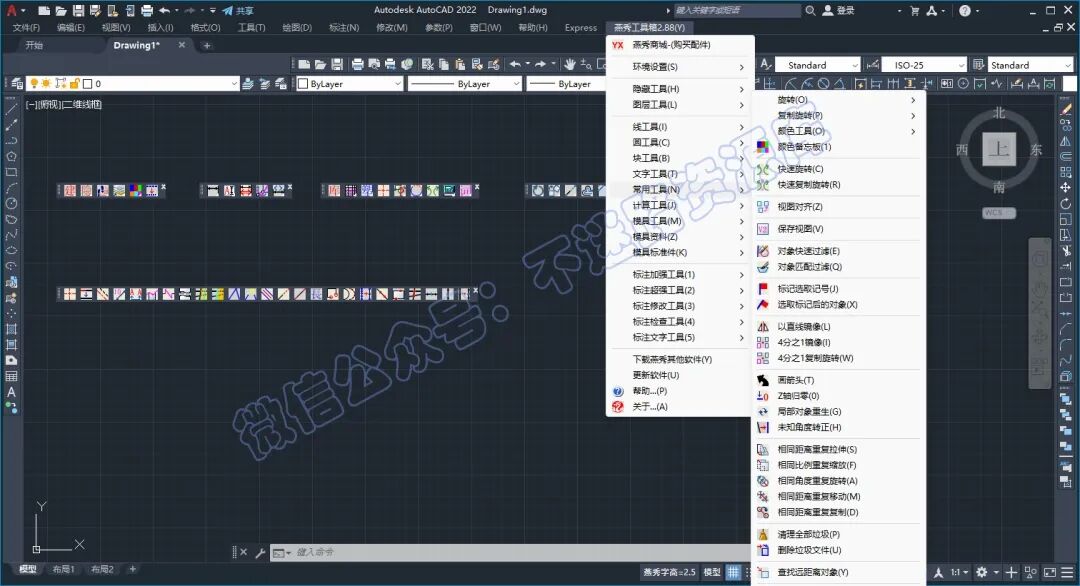Click the WCS coordinate system label
This screenshot has width=1080, height=586.
pos(999,213)
